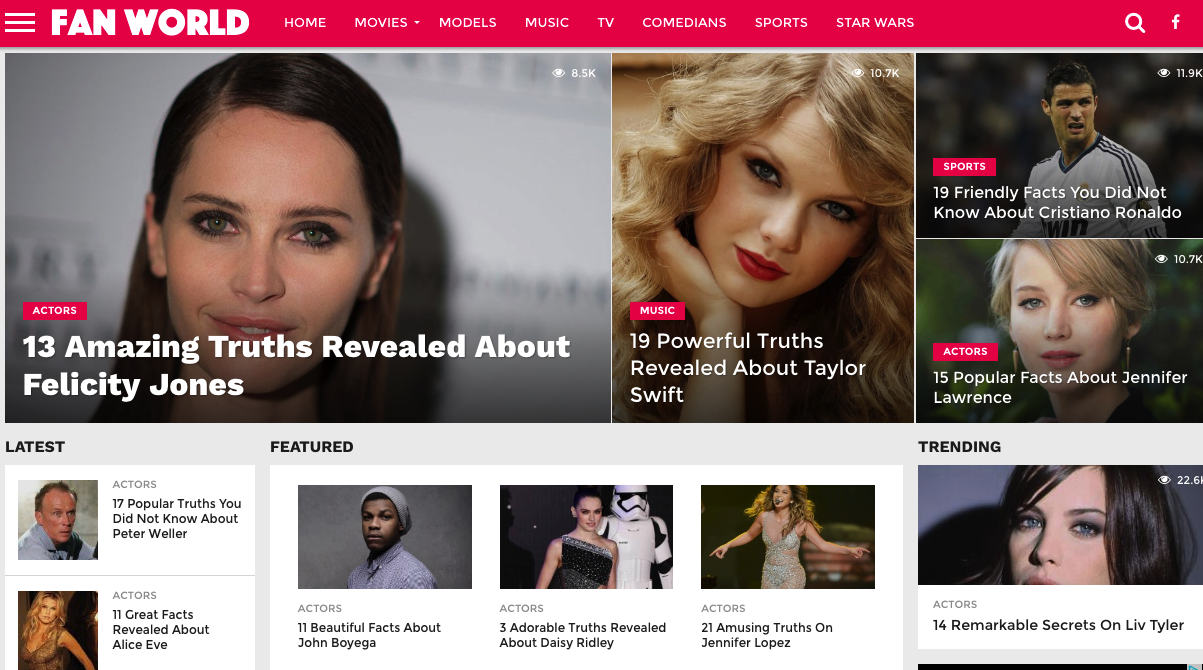
Task: Click the 8.5K view count
Action: pyautogui.click(x=583, y=73)
